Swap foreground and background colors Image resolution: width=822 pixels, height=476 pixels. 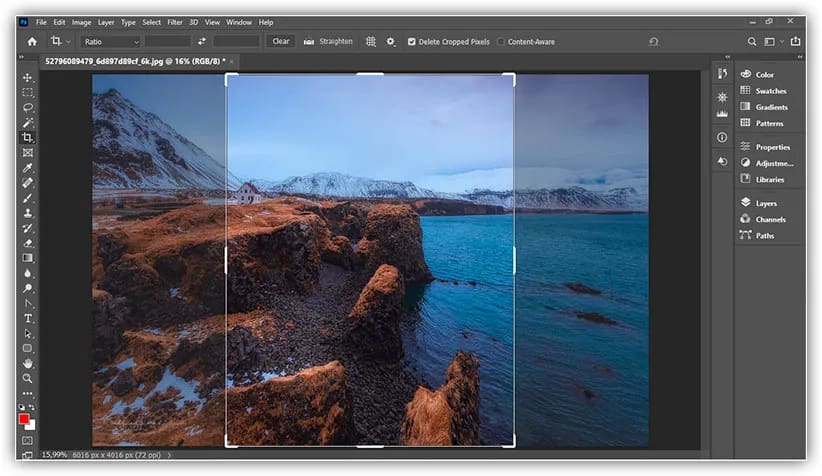pyautogui.click(x=32, y=407)
